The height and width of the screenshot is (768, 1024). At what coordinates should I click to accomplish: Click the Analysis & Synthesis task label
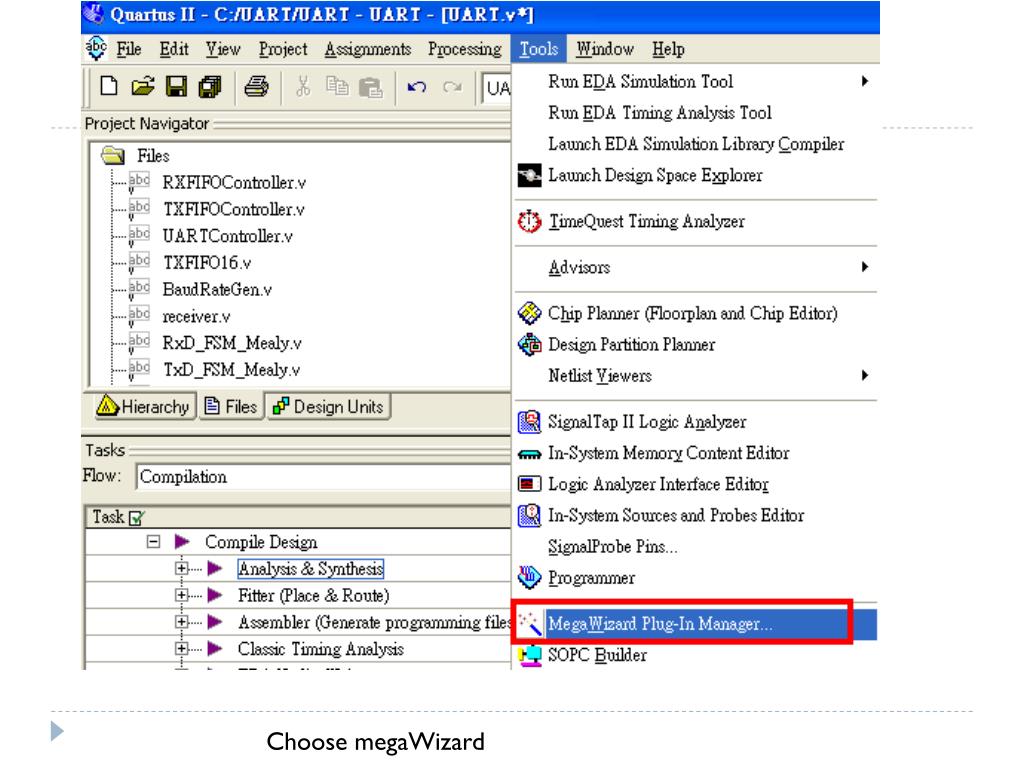click(x=310, y=569)
